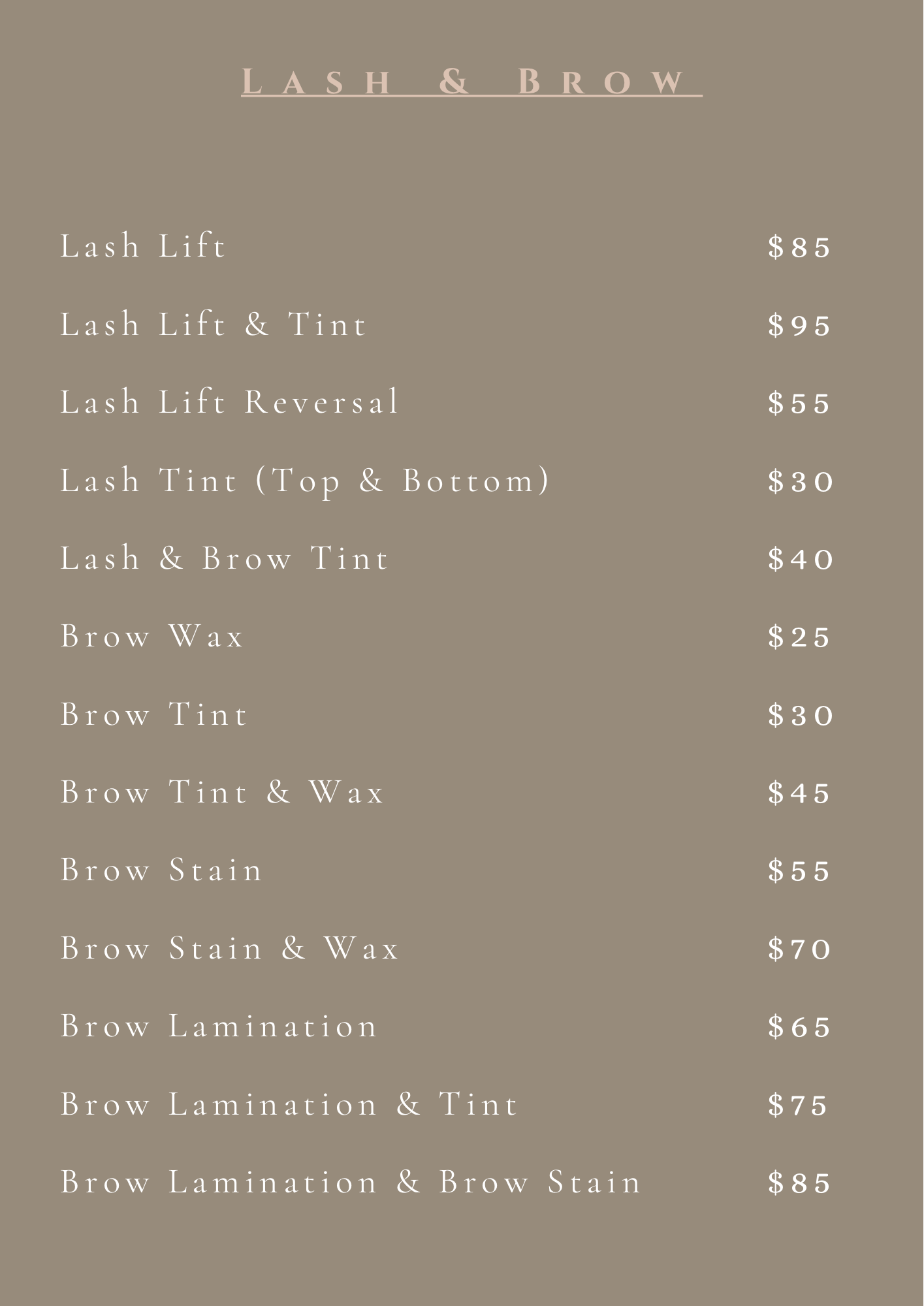
Task: Select the Lash Lift service name
Action: [x=143, y=247]
